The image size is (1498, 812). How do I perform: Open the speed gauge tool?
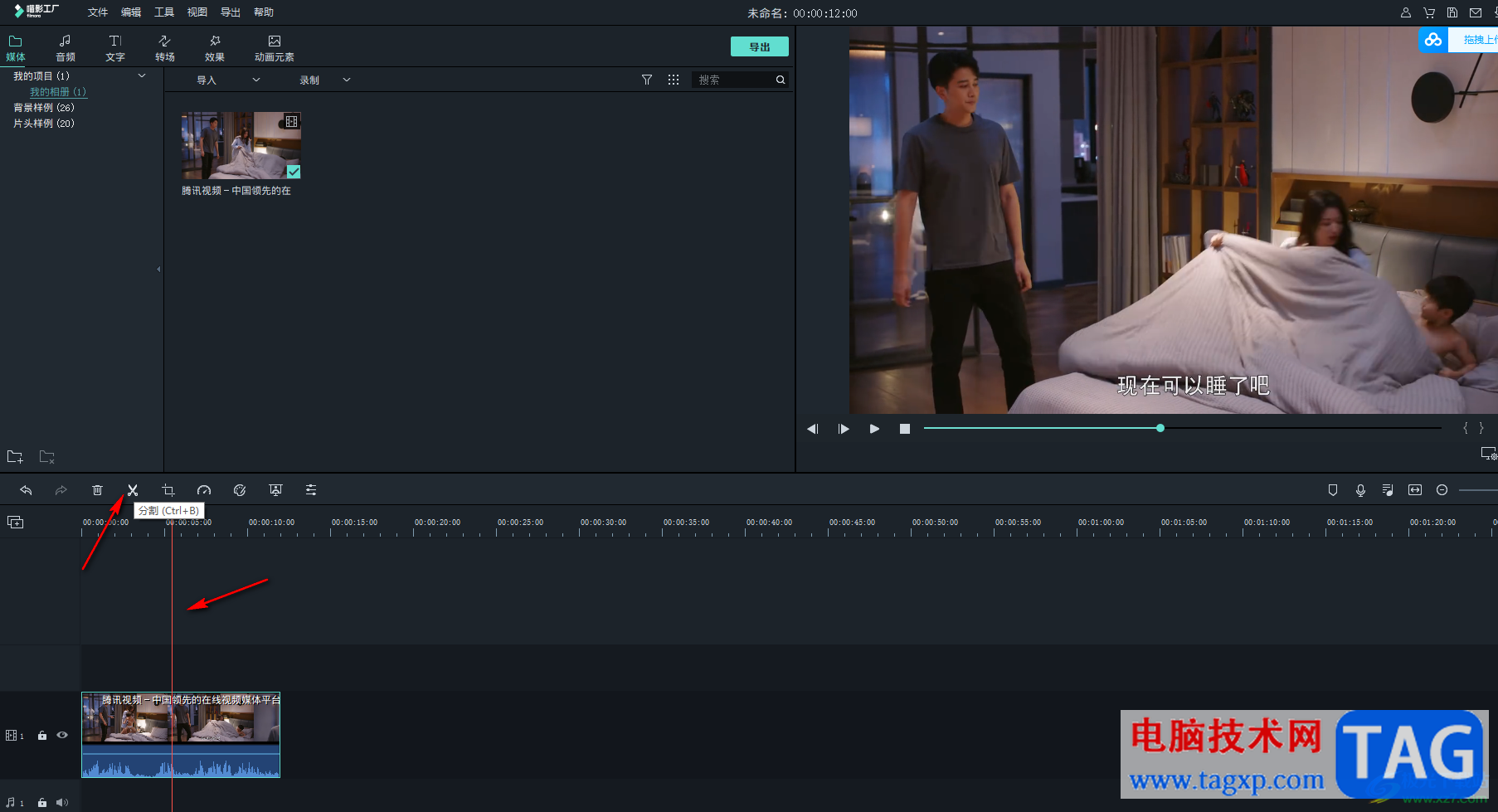click(x=204, y=490)
